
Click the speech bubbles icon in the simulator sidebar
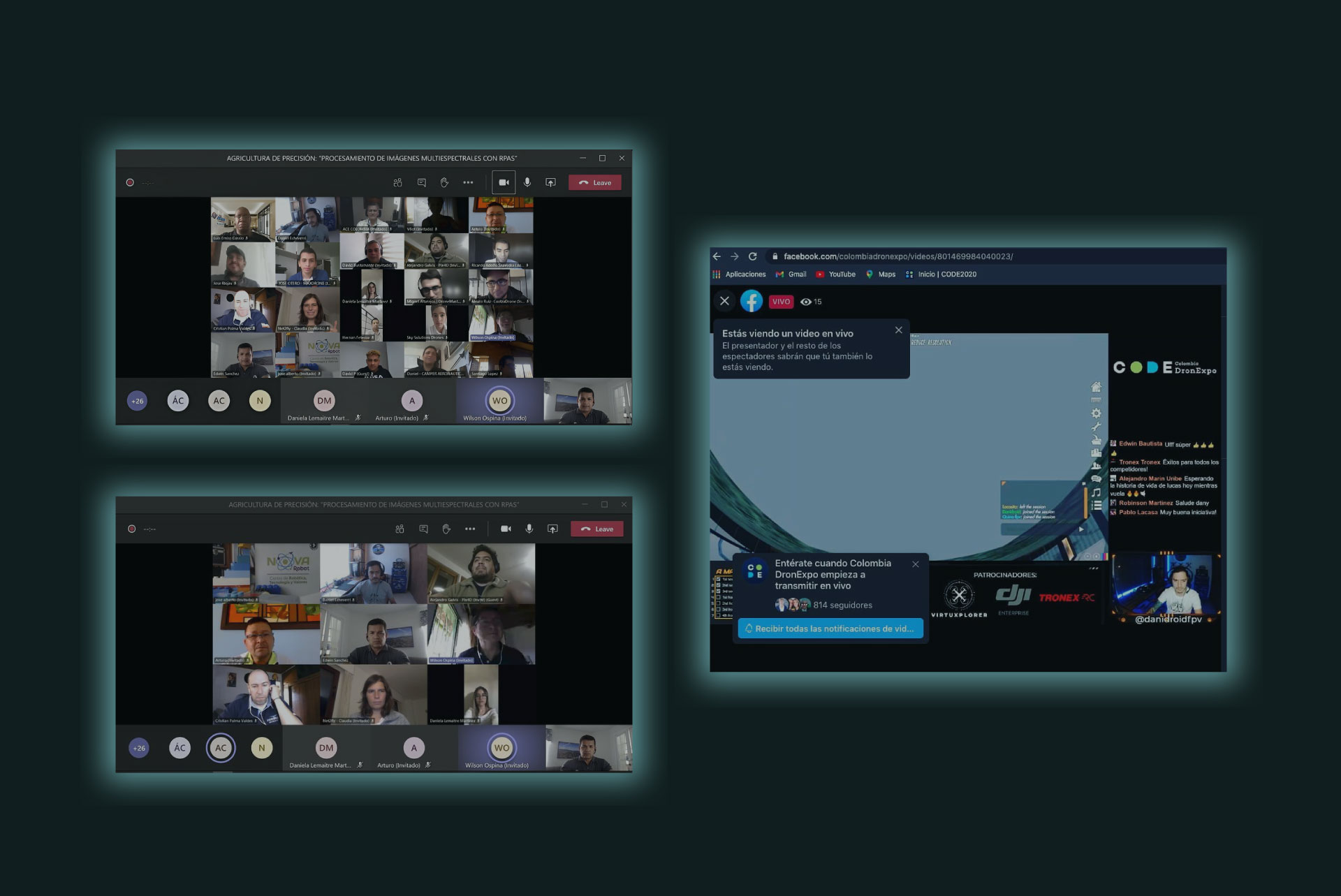(x=1096, y=479)
